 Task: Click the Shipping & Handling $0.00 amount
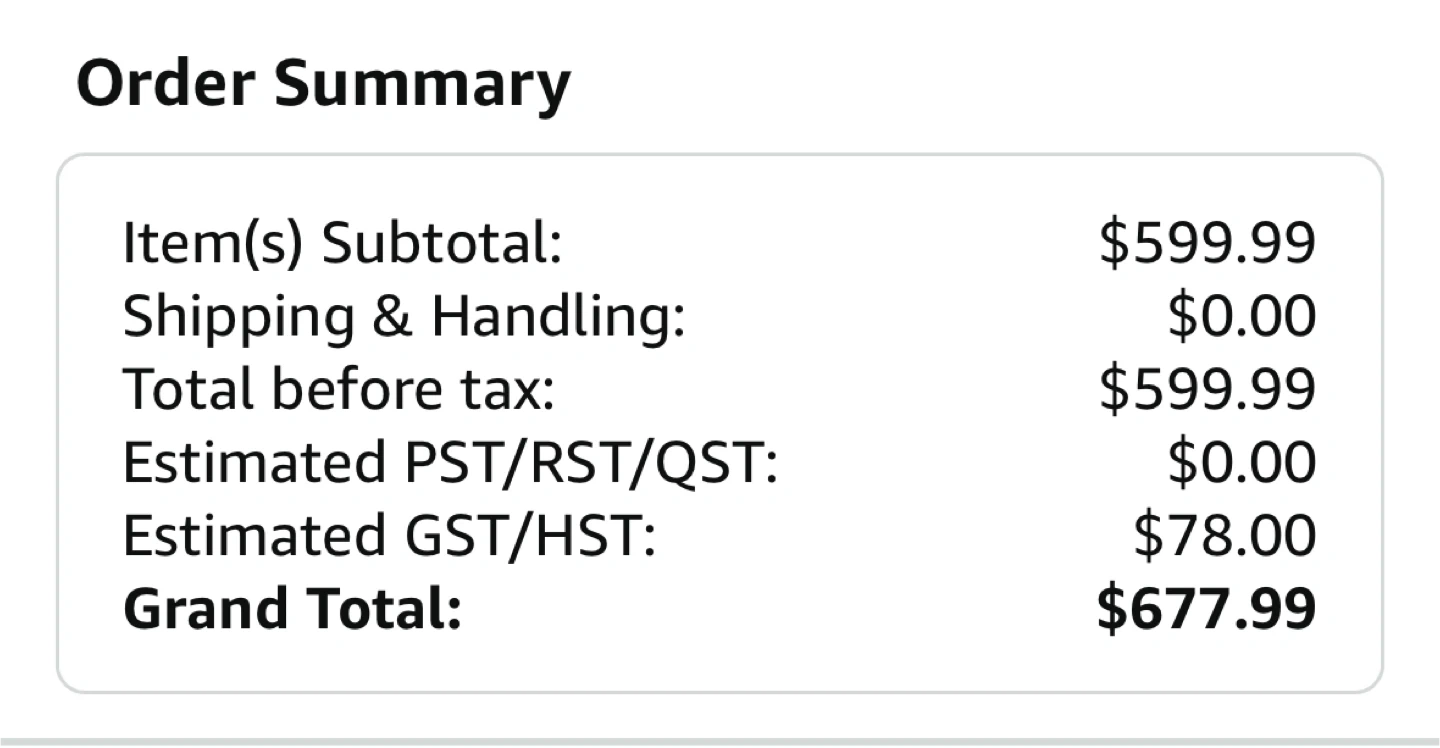[x=1241, y=317]
